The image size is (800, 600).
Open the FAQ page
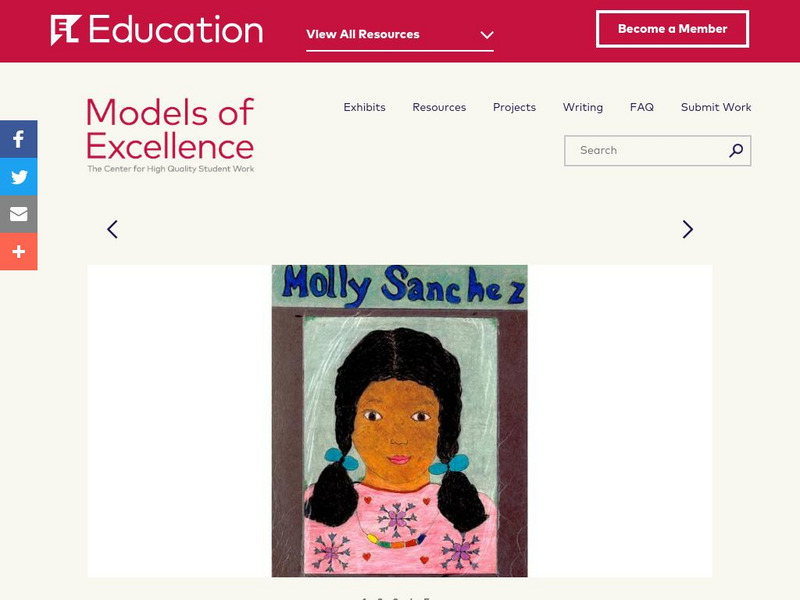pos(642,107)
